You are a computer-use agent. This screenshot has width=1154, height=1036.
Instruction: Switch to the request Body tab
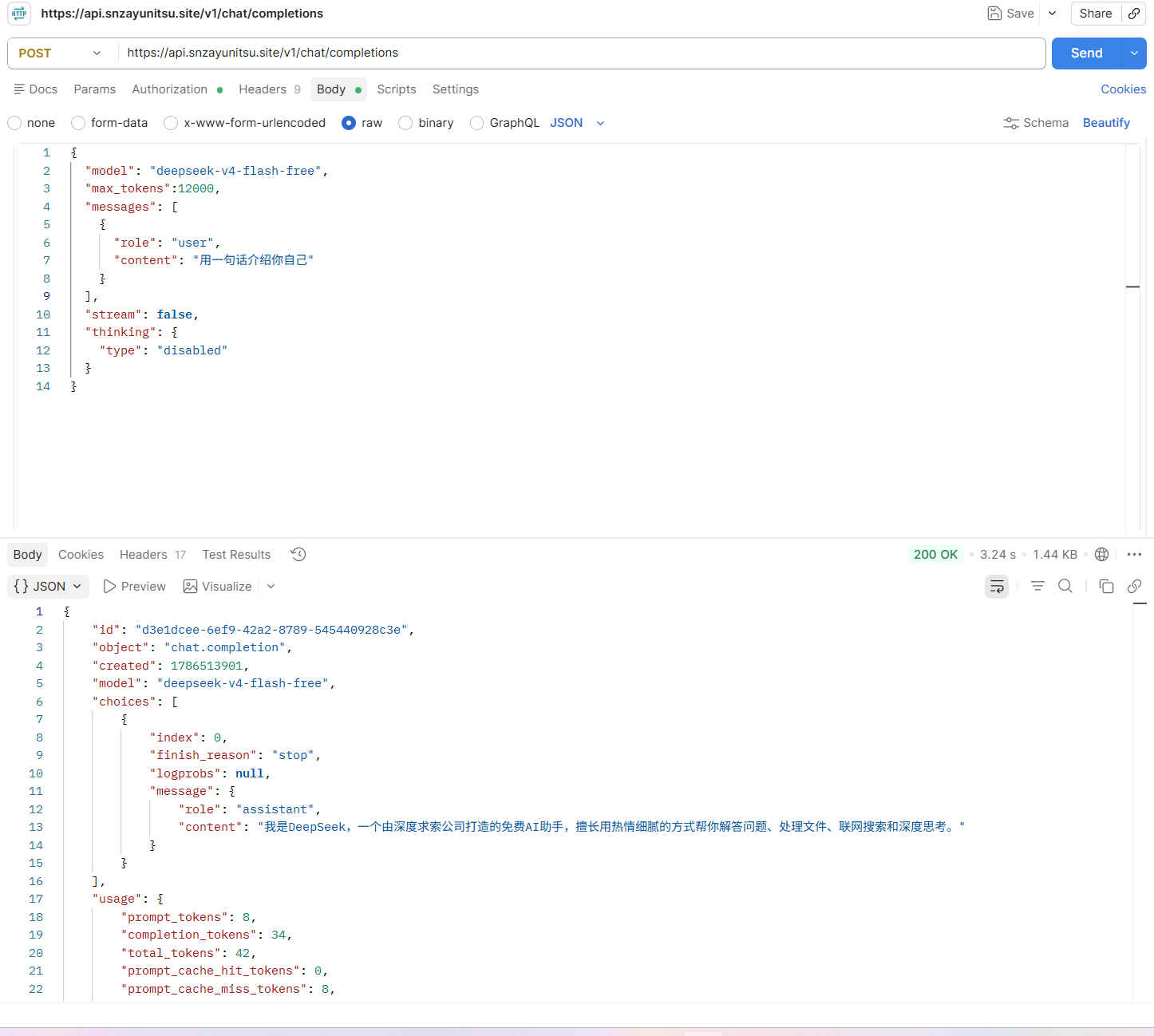click(x=338, y=89)
